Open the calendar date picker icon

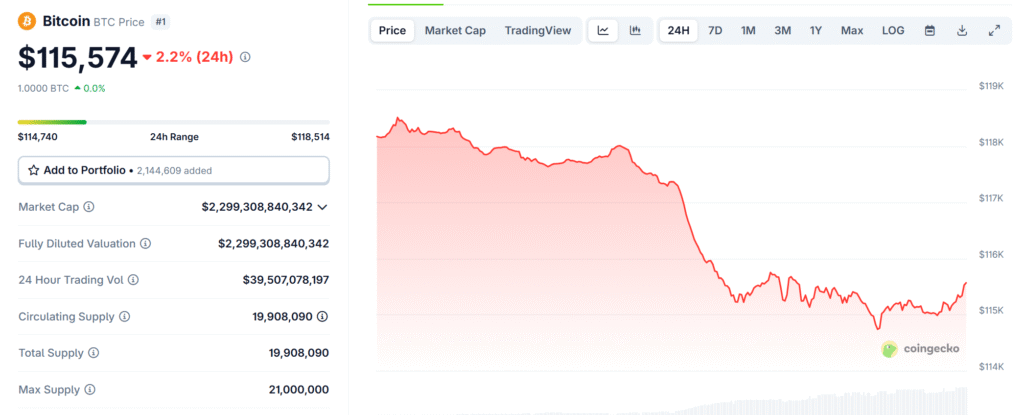(930, 31)
